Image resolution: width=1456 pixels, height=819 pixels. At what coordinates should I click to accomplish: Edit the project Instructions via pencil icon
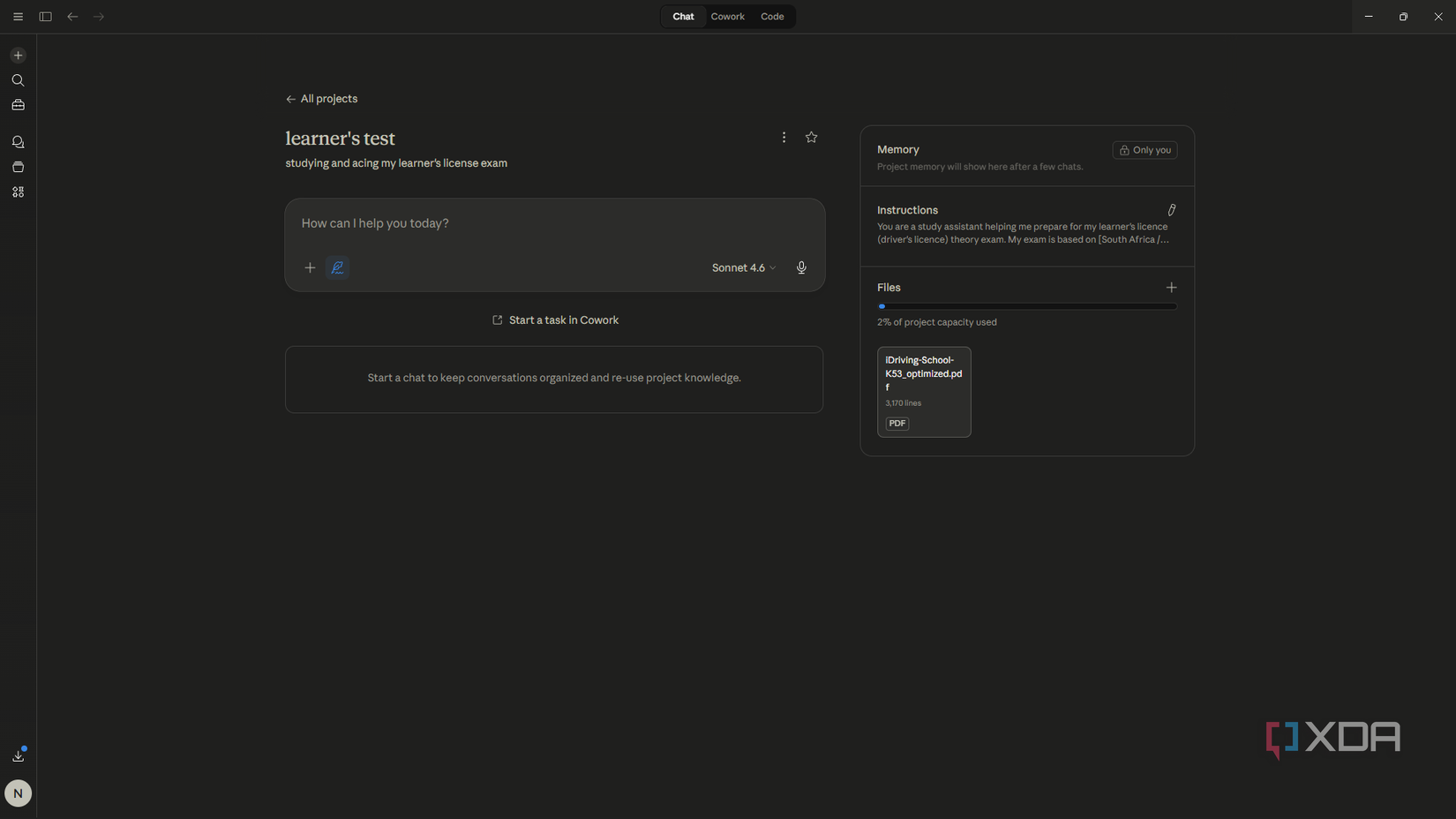pos(1171,210)
